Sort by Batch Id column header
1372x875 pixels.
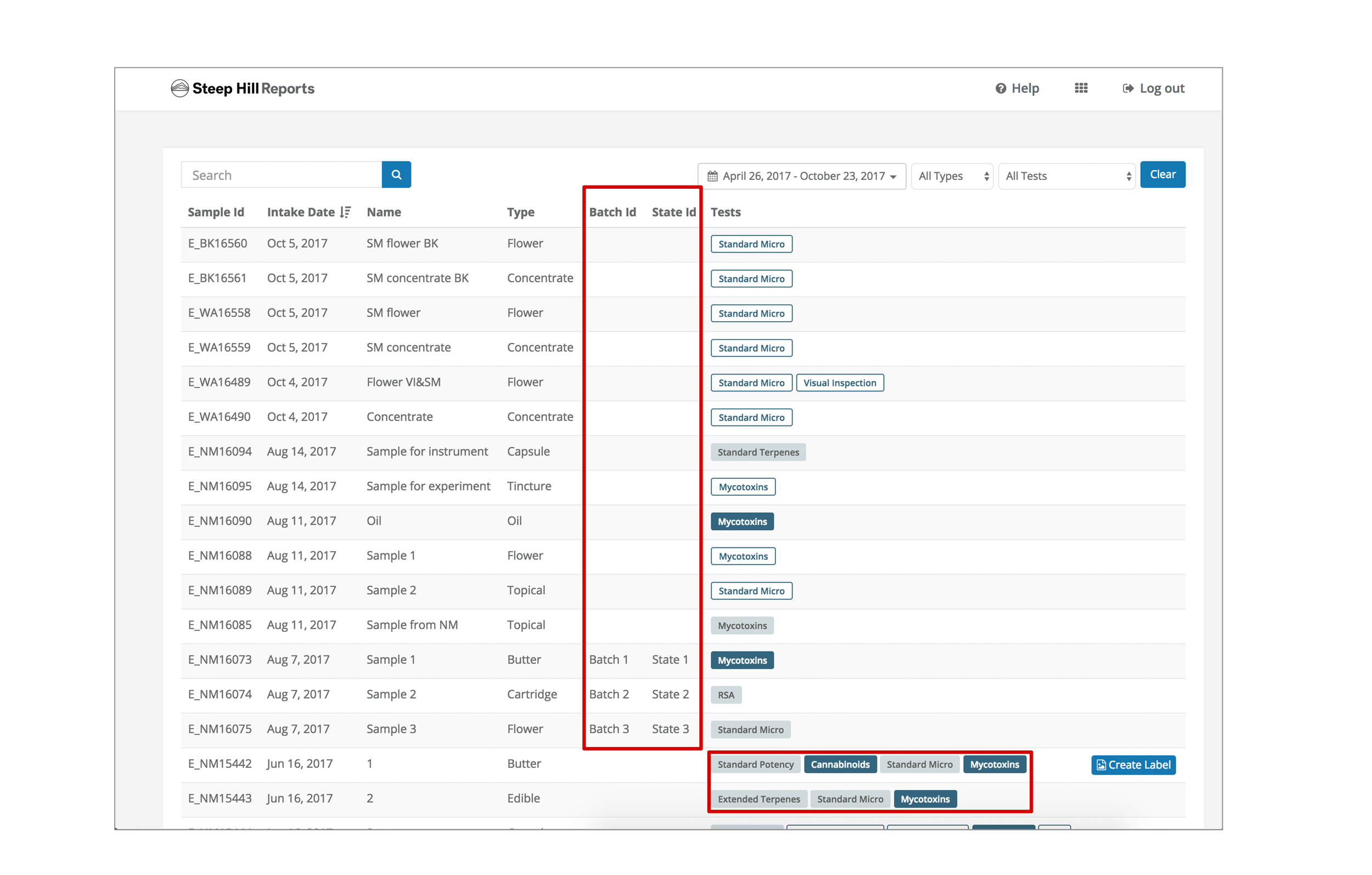[x=612, y=212]
